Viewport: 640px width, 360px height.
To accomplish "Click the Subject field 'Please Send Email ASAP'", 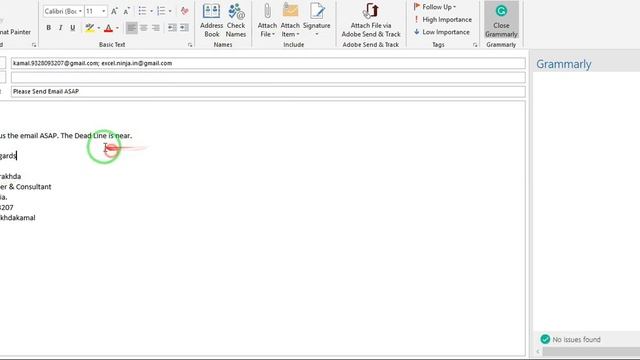I will [x=268, y=91].
